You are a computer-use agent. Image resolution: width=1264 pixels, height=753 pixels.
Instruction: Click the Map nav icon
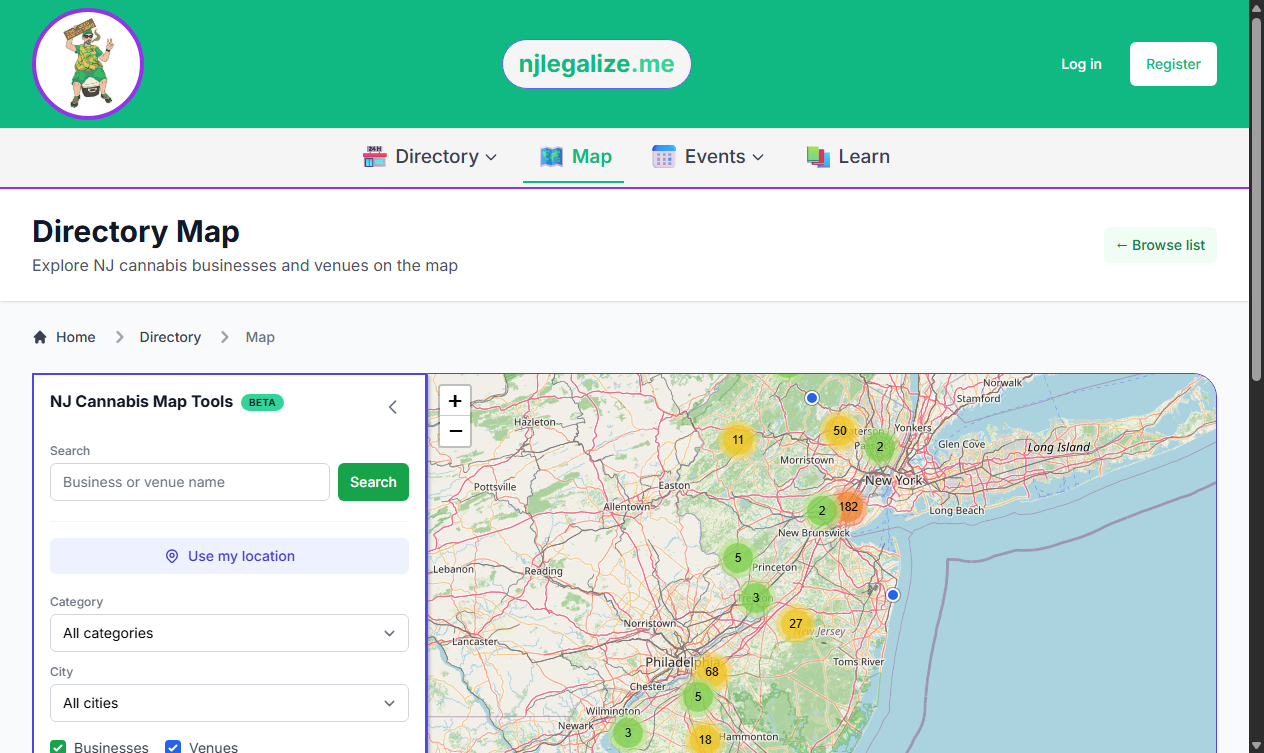pos(551,156)
